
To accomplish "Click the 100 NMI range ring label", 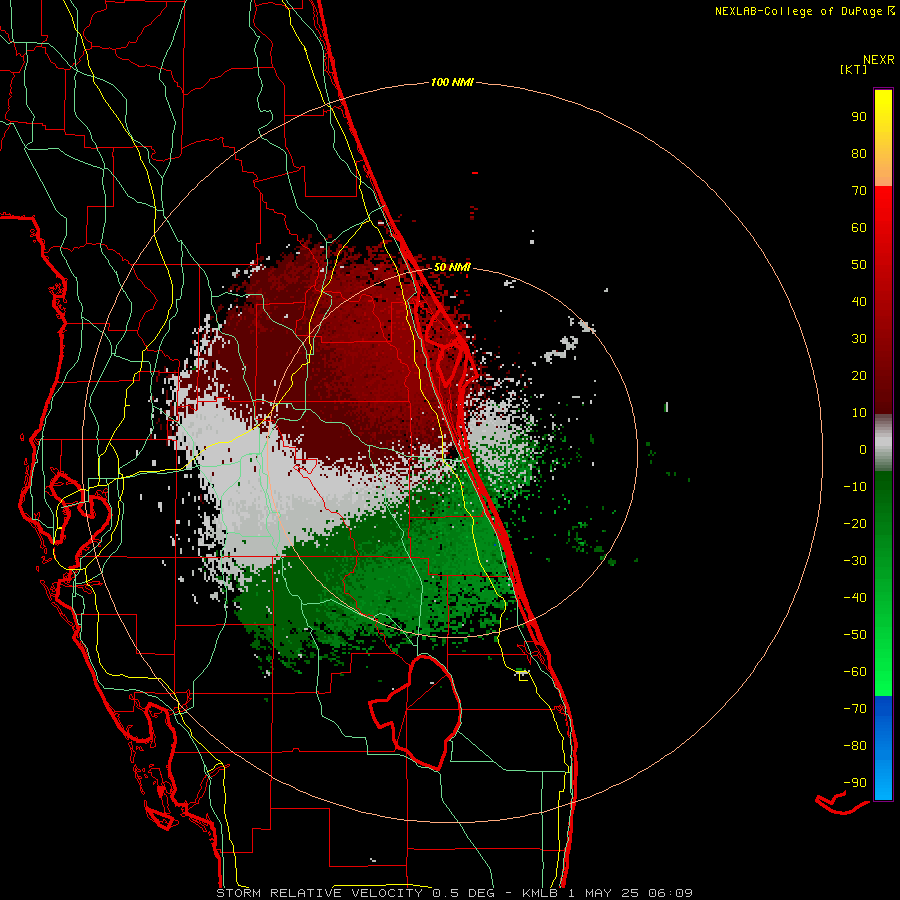I will click(x=452, y=82).
